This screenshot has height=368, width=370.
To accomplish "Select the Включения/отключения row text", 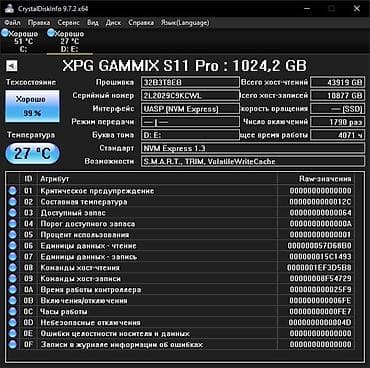I will (84, 301).
